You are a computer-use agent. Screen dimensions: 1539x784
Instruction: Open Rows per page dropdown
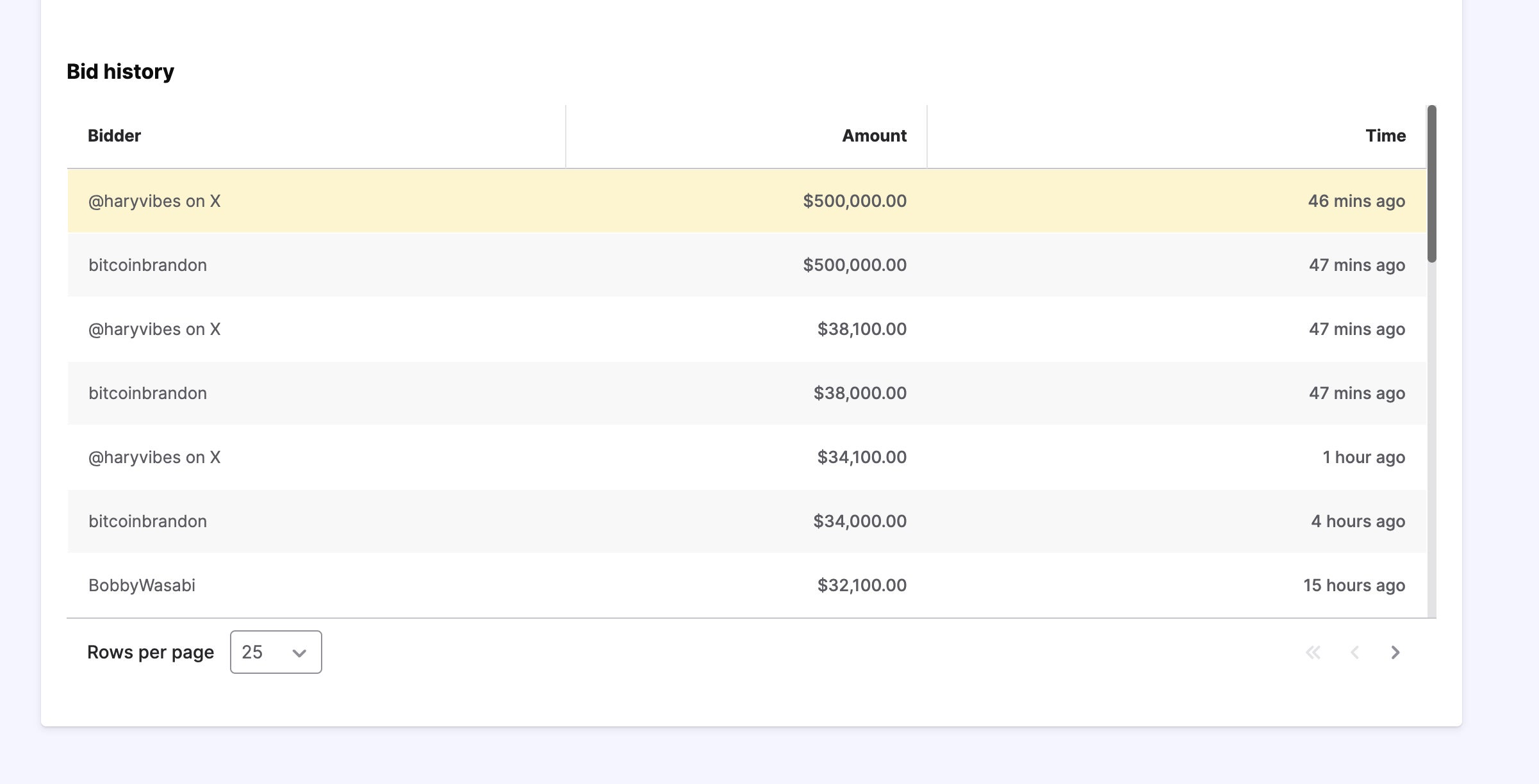coord(276,652)
